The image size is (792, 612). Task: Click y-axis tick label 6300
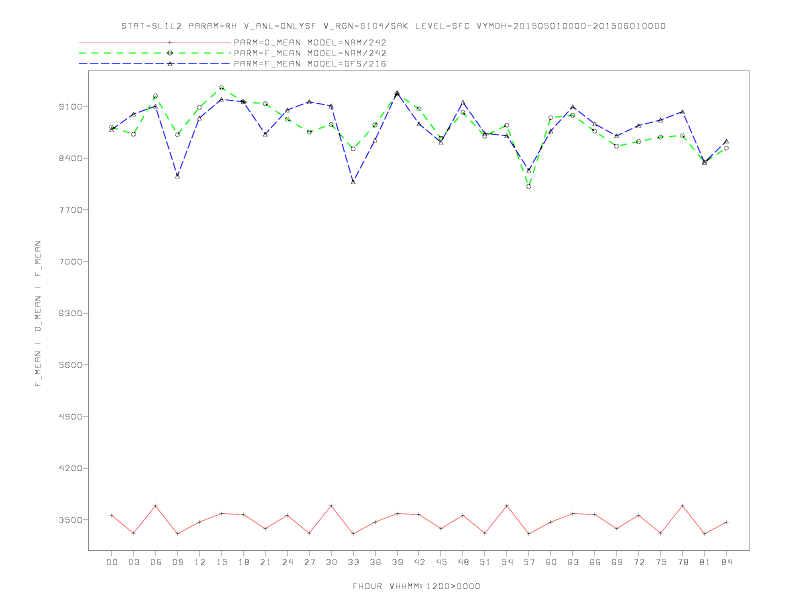[72, 313]
